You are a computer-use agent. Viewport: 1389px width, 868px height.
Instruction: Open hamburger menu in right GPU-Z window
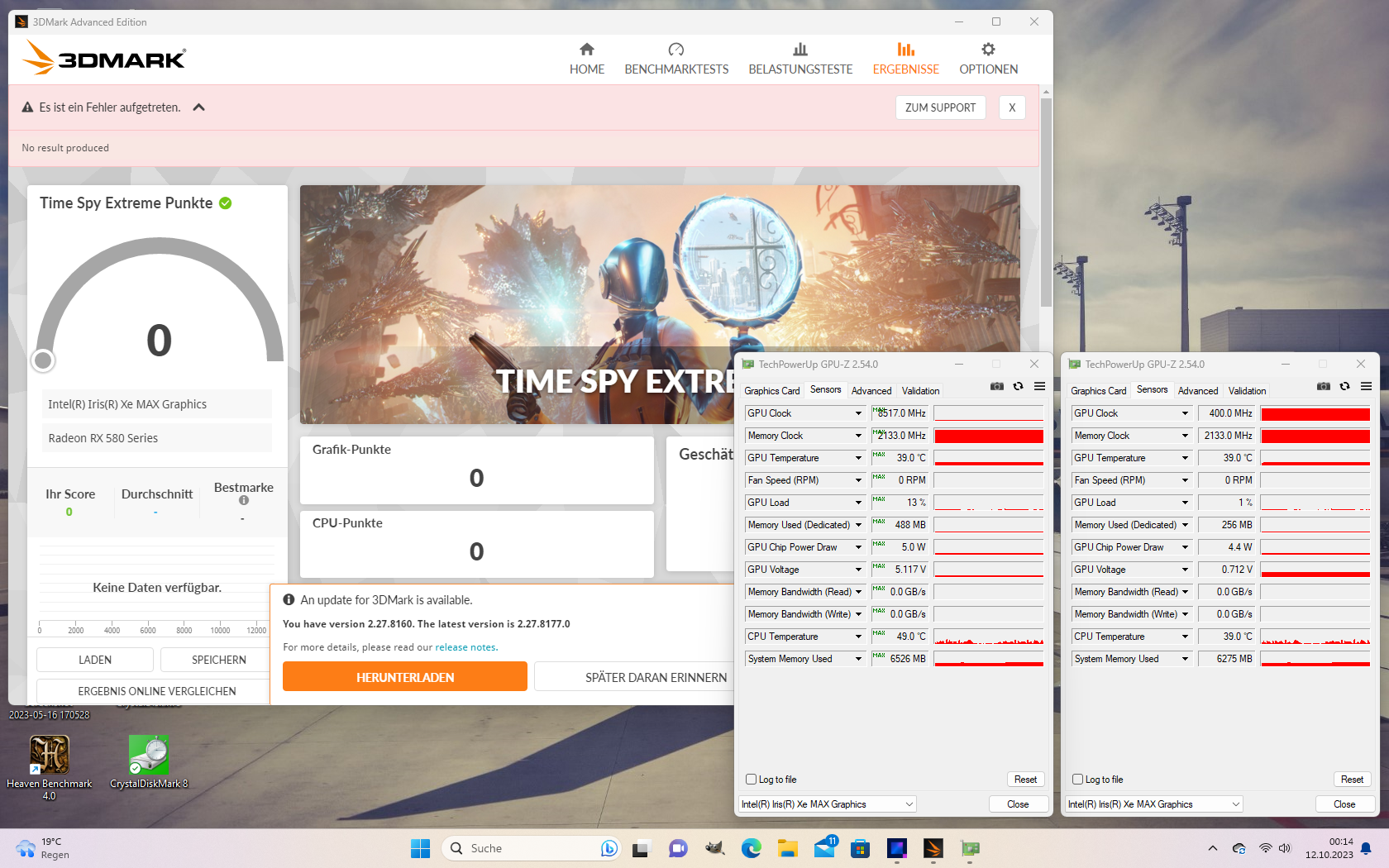[x=1367, y=387]
